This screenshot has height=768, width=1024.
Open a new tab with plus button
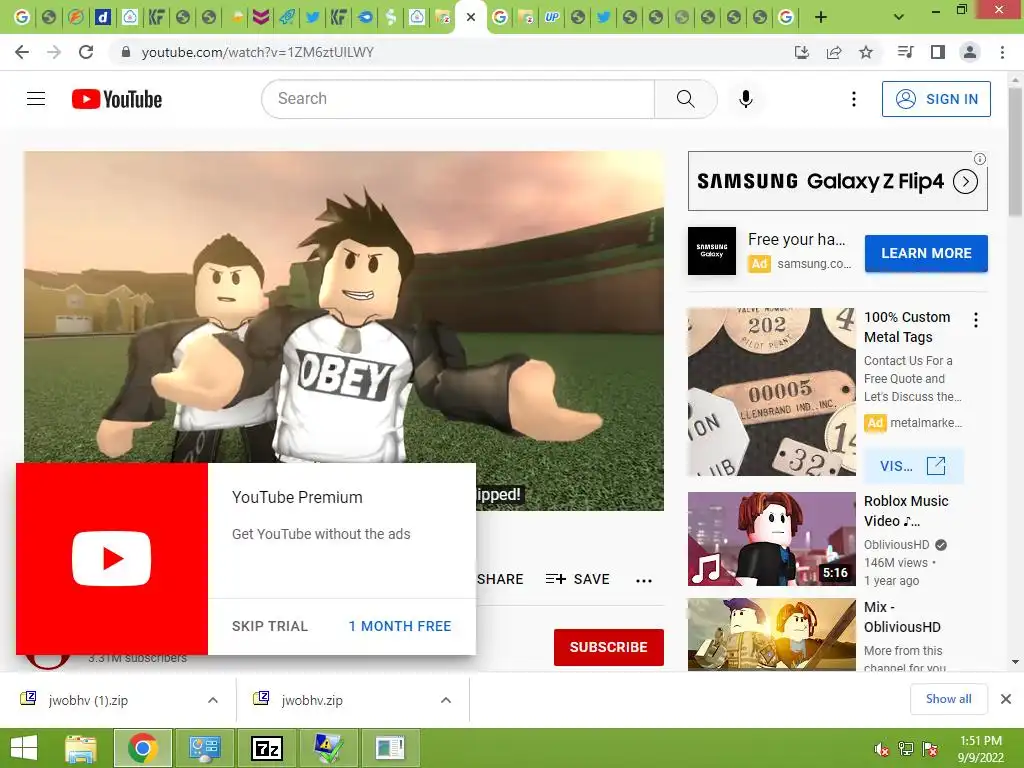[x=821, y=17]
